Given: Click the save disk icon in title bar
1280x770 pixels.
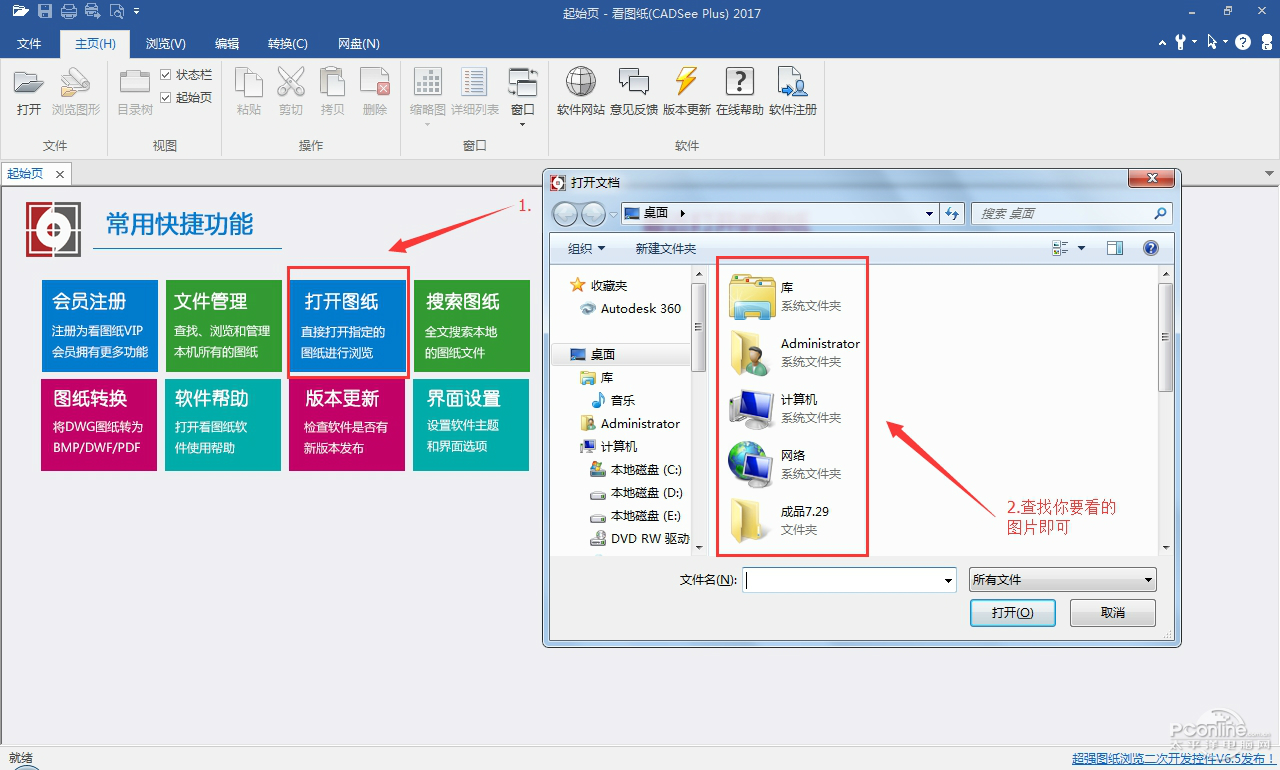Looking at the screenshot, I should 45,12.
